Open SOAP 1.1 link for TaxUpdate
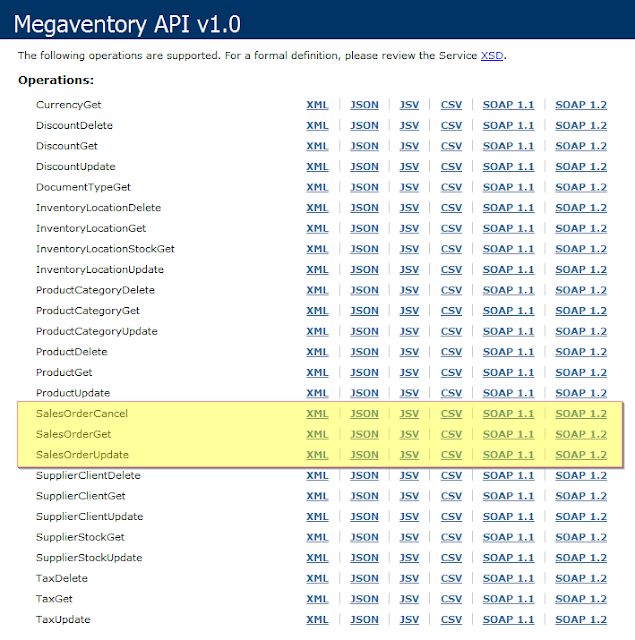 pos(508,620)
